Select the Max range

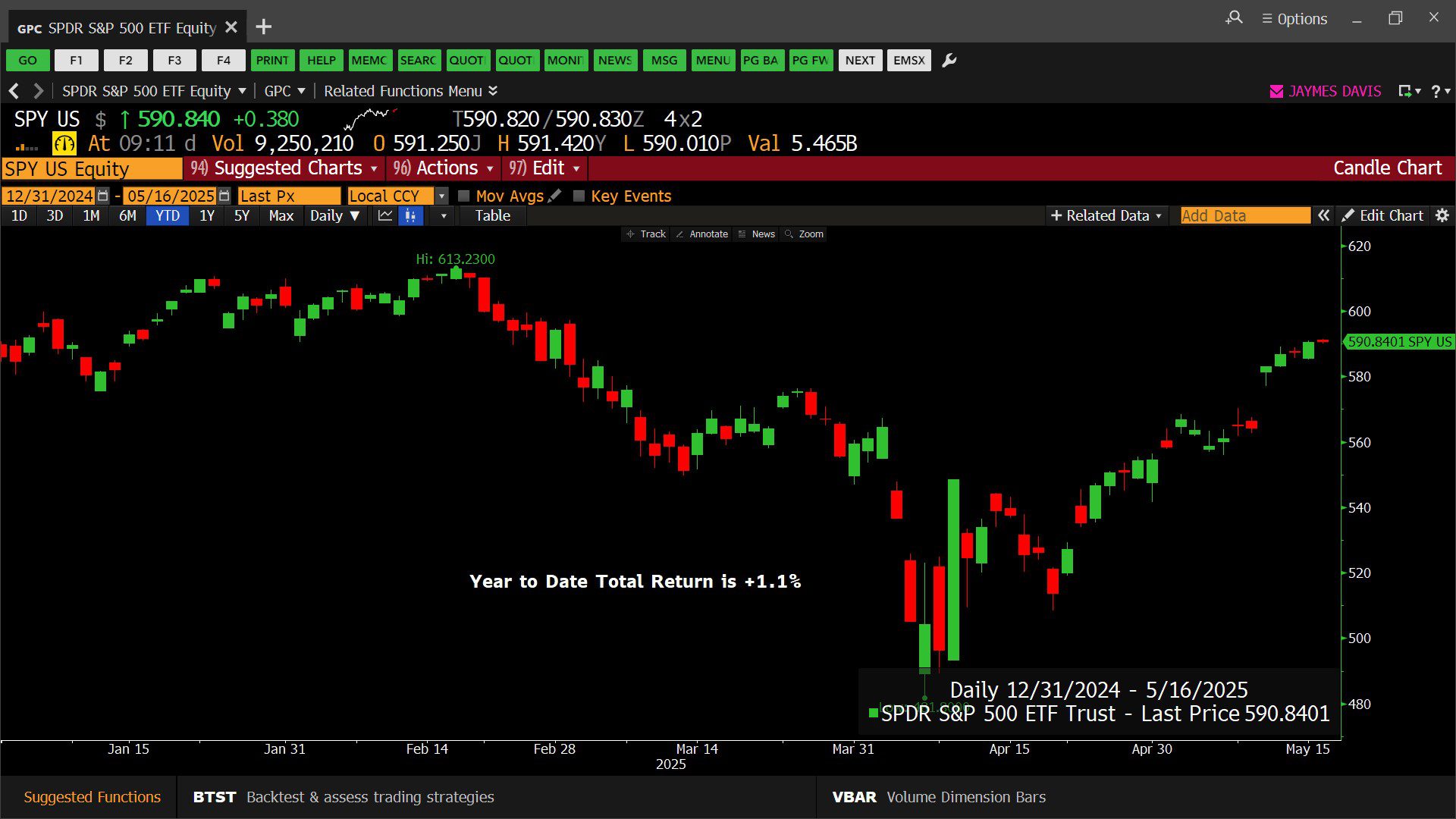coord(281,215)
